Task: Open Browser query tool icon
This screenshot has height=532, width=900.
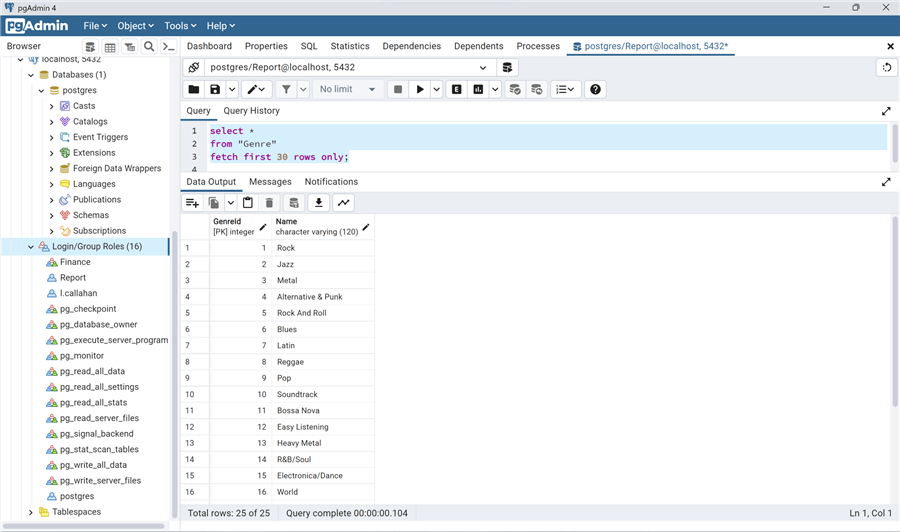Action: pyautogui.click(x=90, y=46)
